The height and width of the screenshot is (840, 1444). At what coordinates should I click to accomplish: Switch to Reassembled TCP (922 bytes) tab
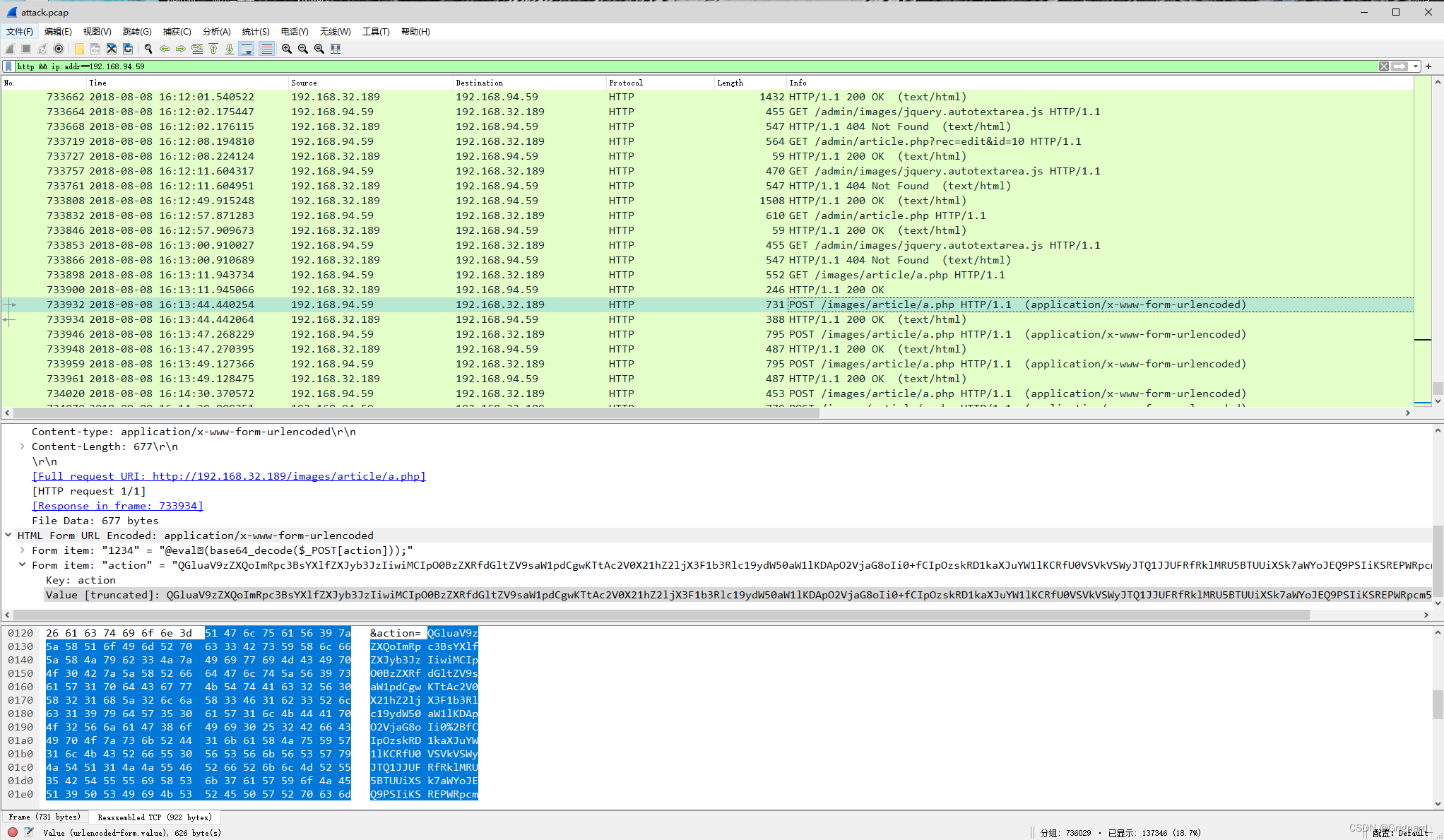click(155, 817)
